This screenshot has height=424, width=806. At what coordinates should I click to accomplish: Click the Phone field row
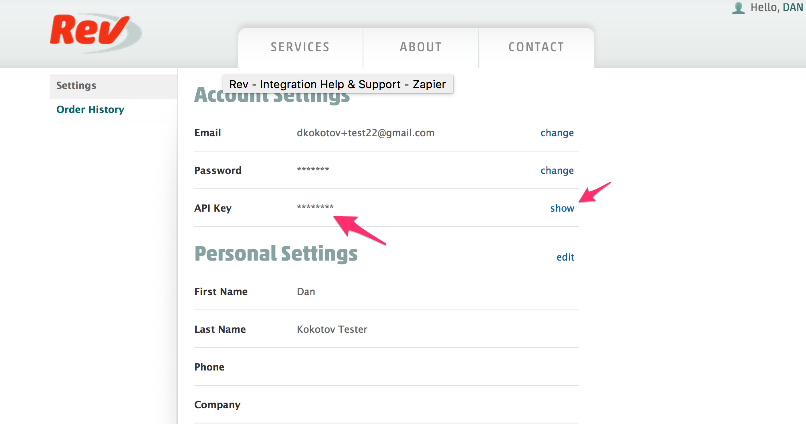pyautogui.click(x=386, y=367)
